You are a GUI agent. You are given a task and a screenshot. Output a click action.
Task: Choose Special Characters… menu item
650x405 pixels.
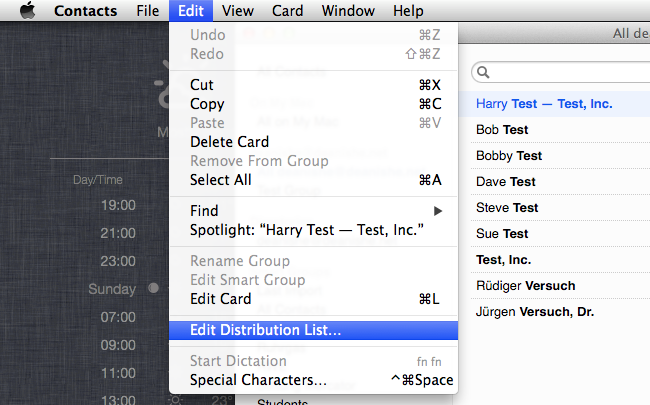tap(313, 380)
